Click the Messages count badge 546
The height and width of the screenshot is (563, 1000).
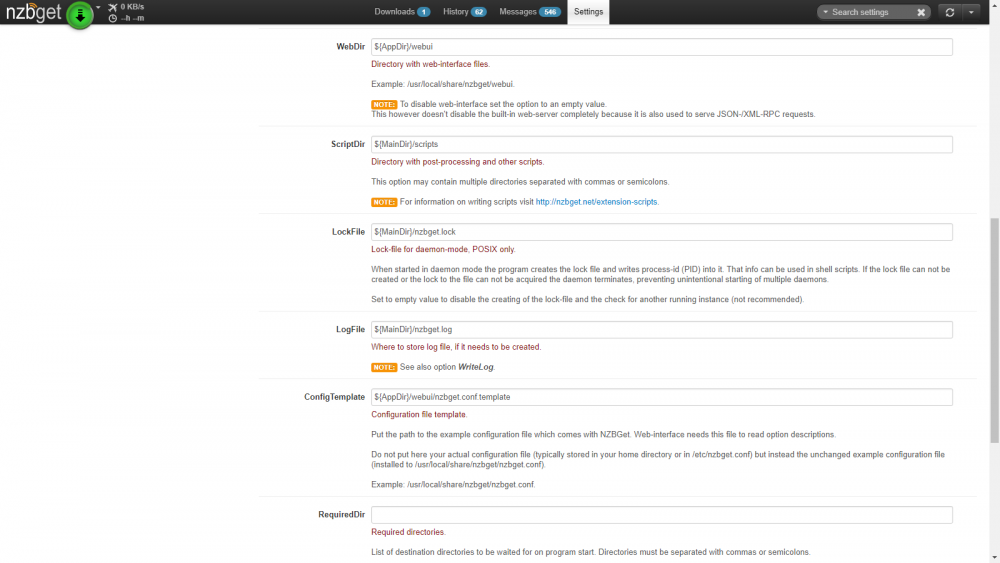[x=550, y=12]
